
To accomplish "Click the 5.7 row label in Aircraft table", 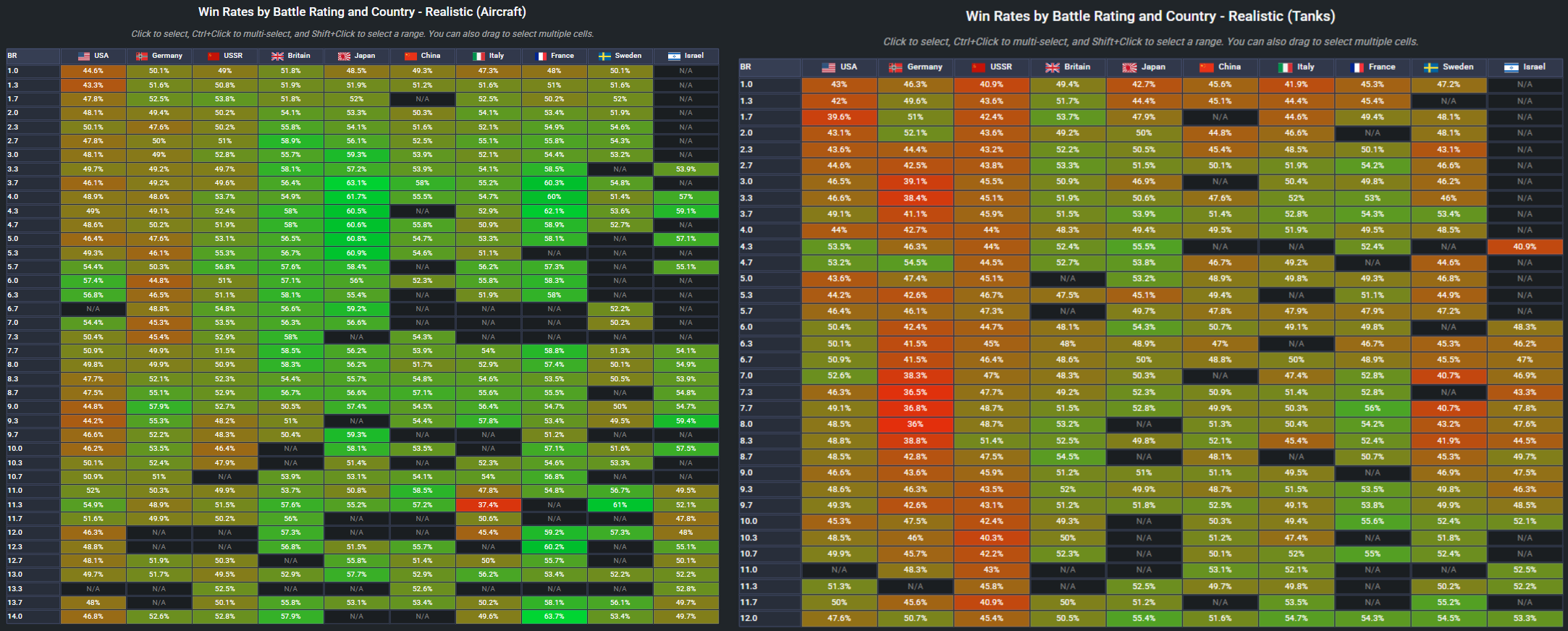I will [33, 267].
